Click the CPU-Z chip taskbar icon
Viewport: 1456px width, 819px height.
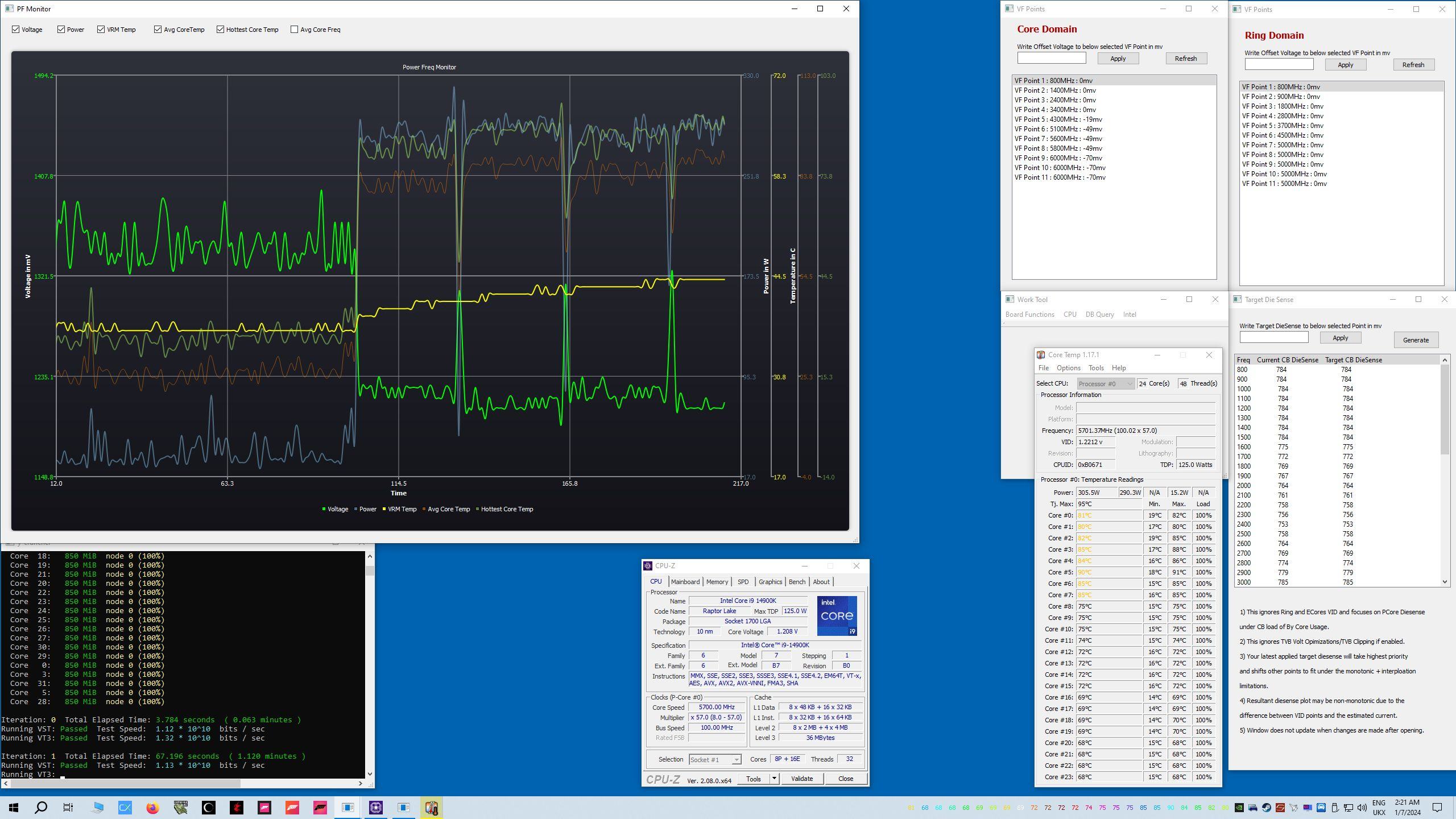pos(375,808)
